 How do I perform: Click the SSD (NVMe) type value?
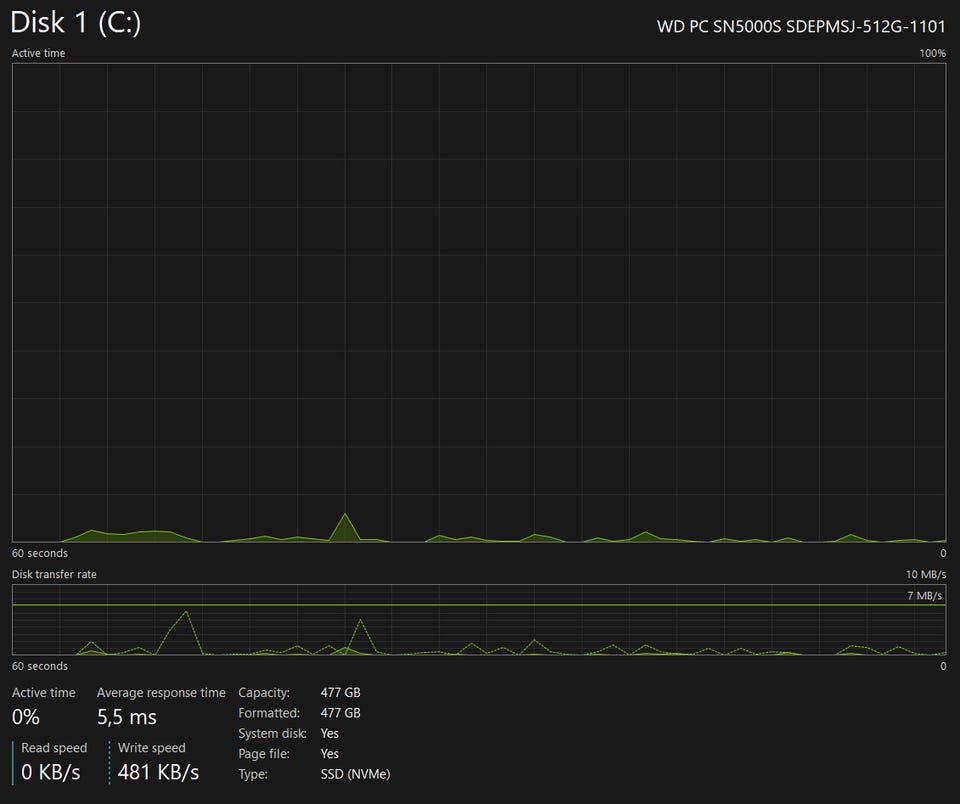355,774
